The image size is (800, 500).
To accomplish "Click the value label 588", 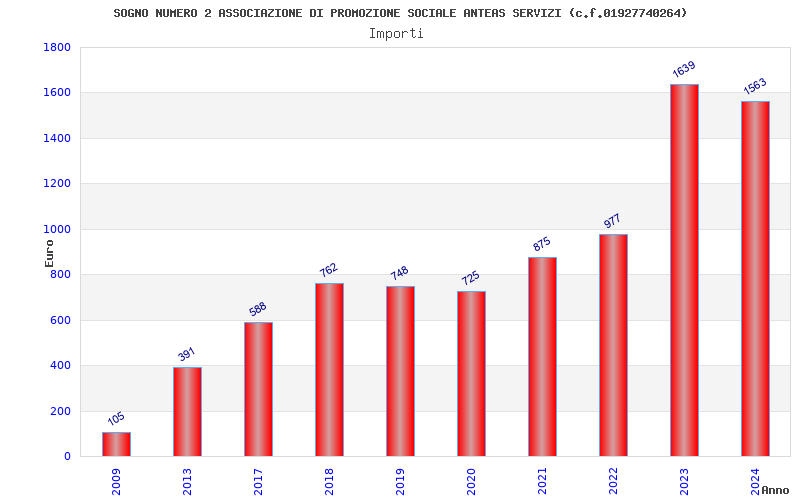I will pos(258,309).
